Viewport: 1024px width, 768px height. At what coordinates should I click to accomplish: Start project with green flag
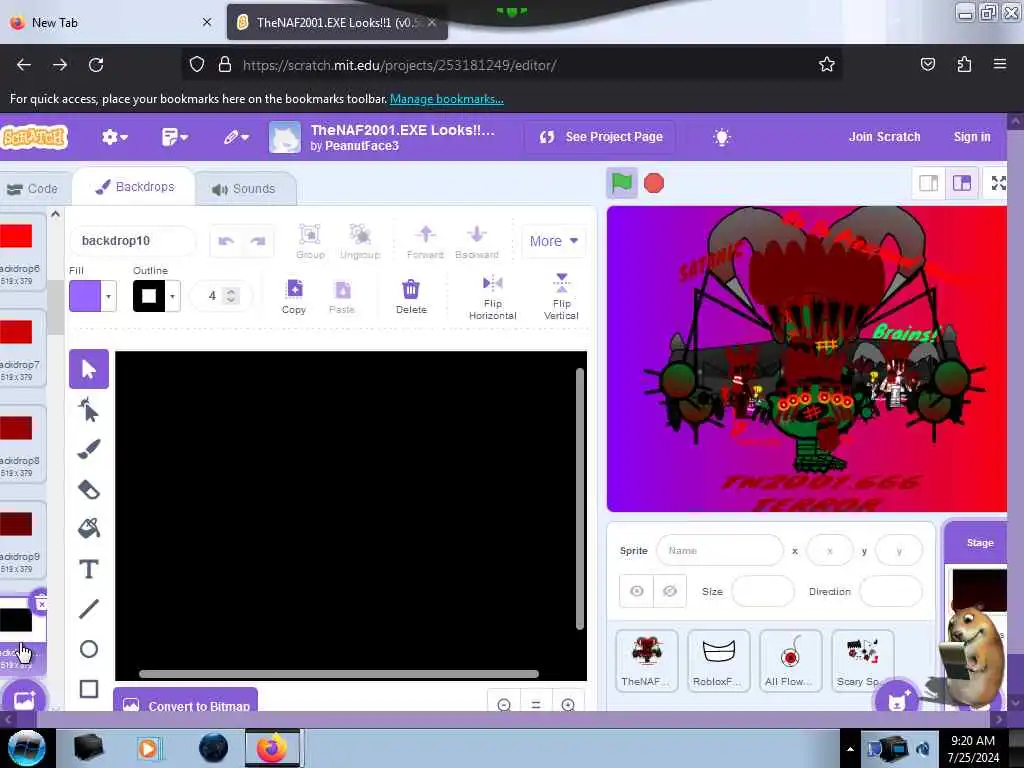click(x=622, y=183)
